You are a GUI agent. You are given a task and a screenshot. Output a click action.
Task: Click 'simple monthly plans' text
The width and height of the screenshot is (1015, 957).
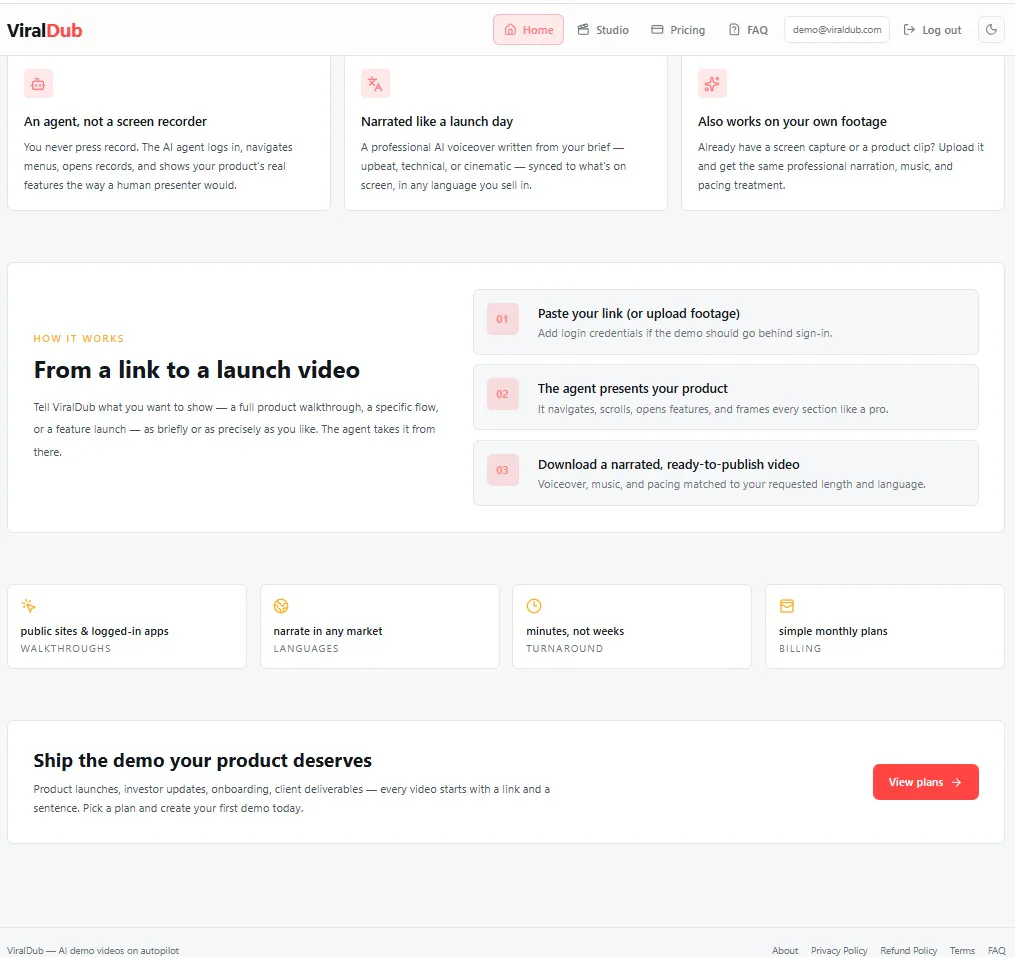click(833, 631)
